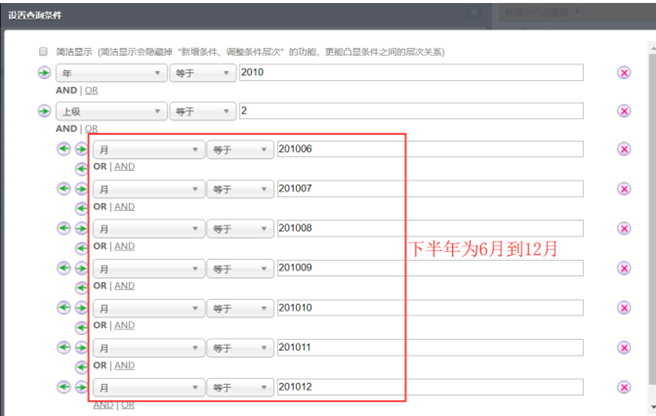Switch to AND under the 201010 condition
This screenshot has width=656, height=416.
[x=125, y=325]
